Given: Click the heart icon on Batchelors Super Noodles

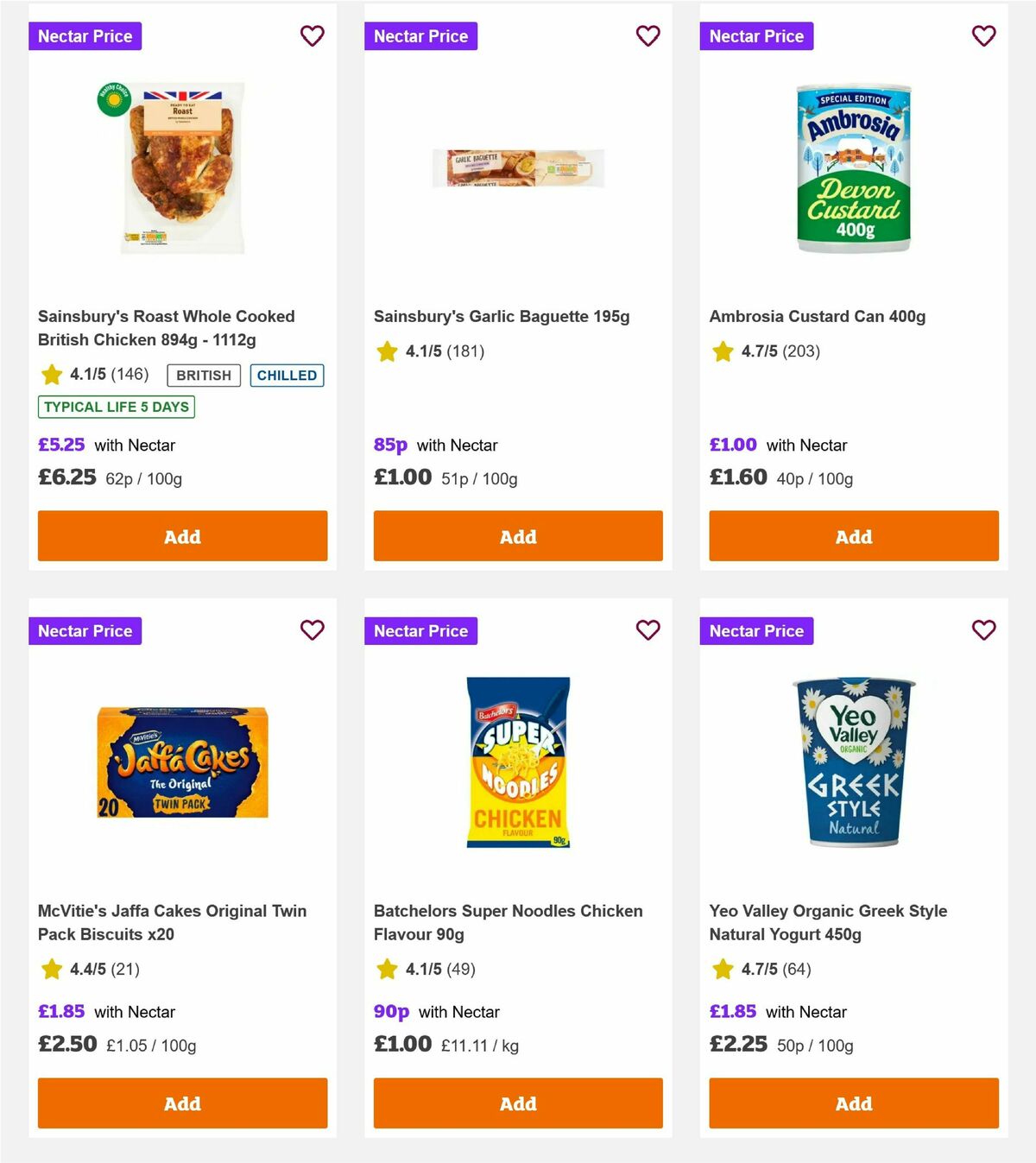Looking at the screenshot, I should click(647, 631).
